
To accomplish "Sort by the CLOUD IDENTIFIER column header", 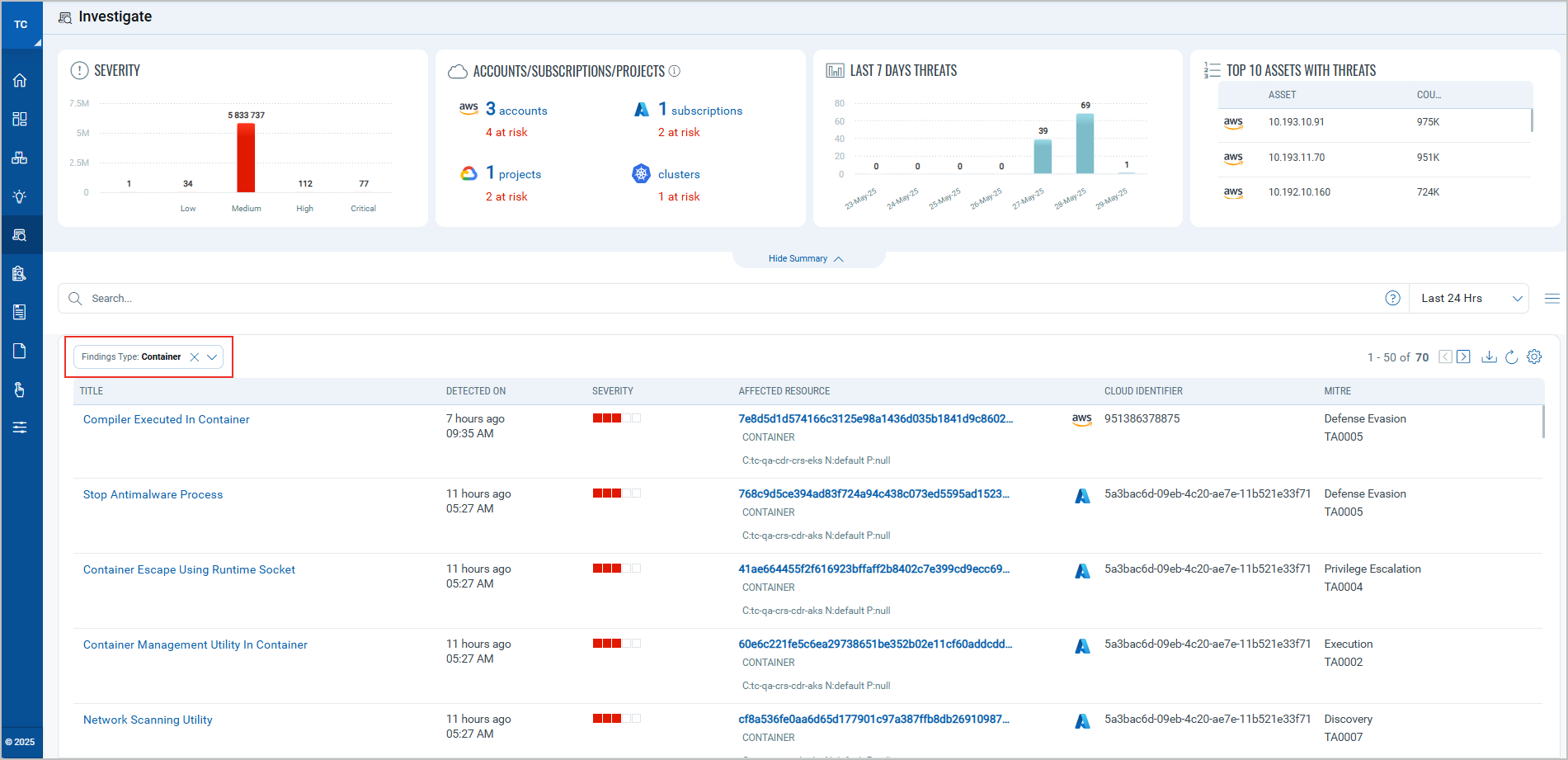I will tap(1143, 391).
